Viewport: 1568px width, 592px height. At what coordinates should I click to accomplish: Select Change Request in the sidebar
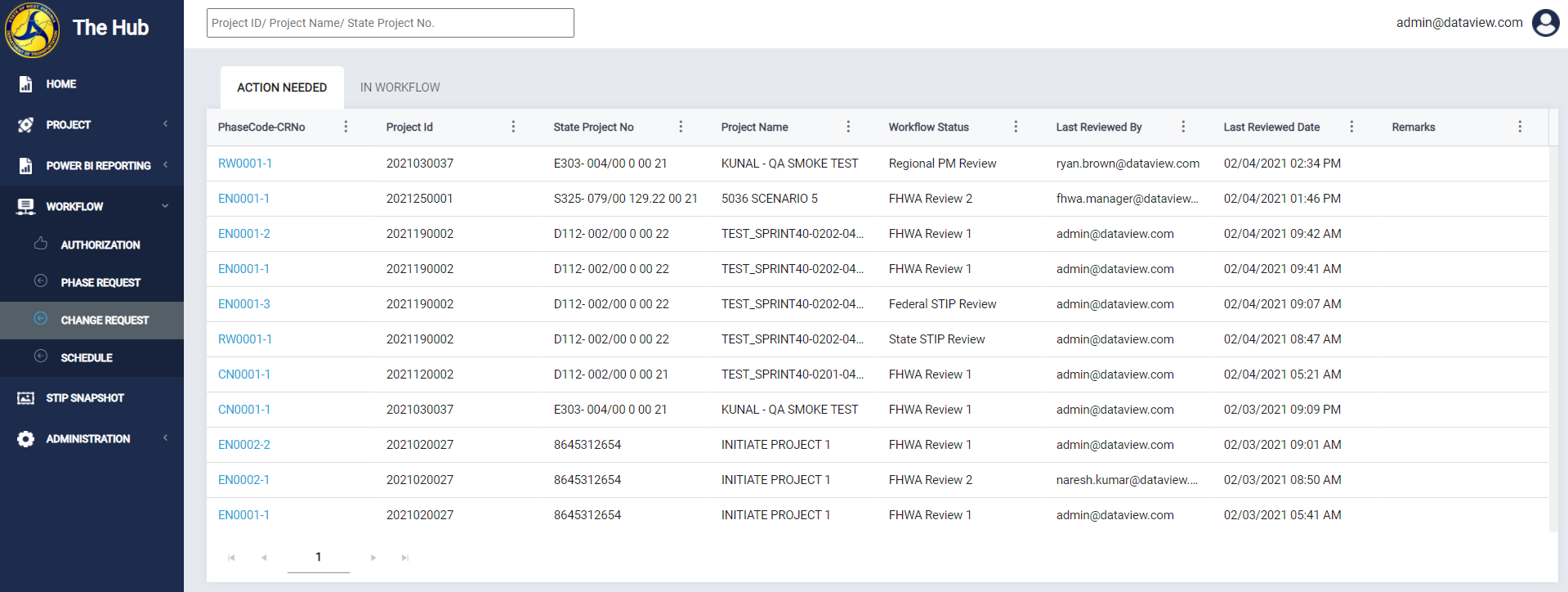pos(105,320)
